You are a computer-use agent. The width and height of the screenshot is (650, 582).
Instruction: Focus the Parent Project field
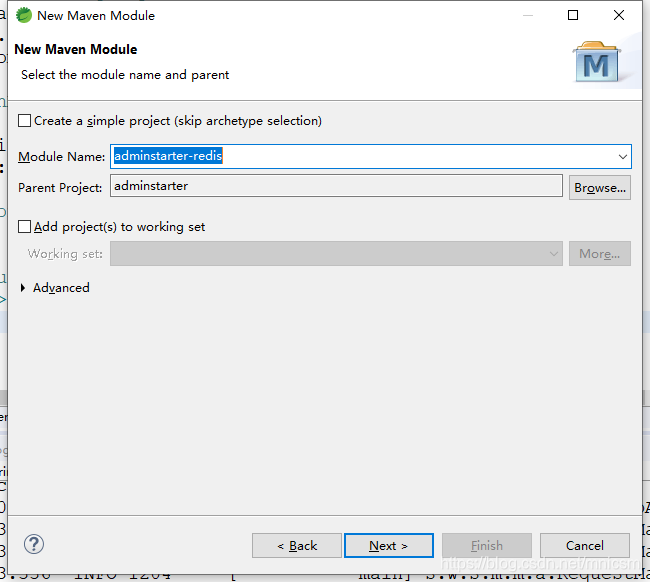click(x=336, y=186)
